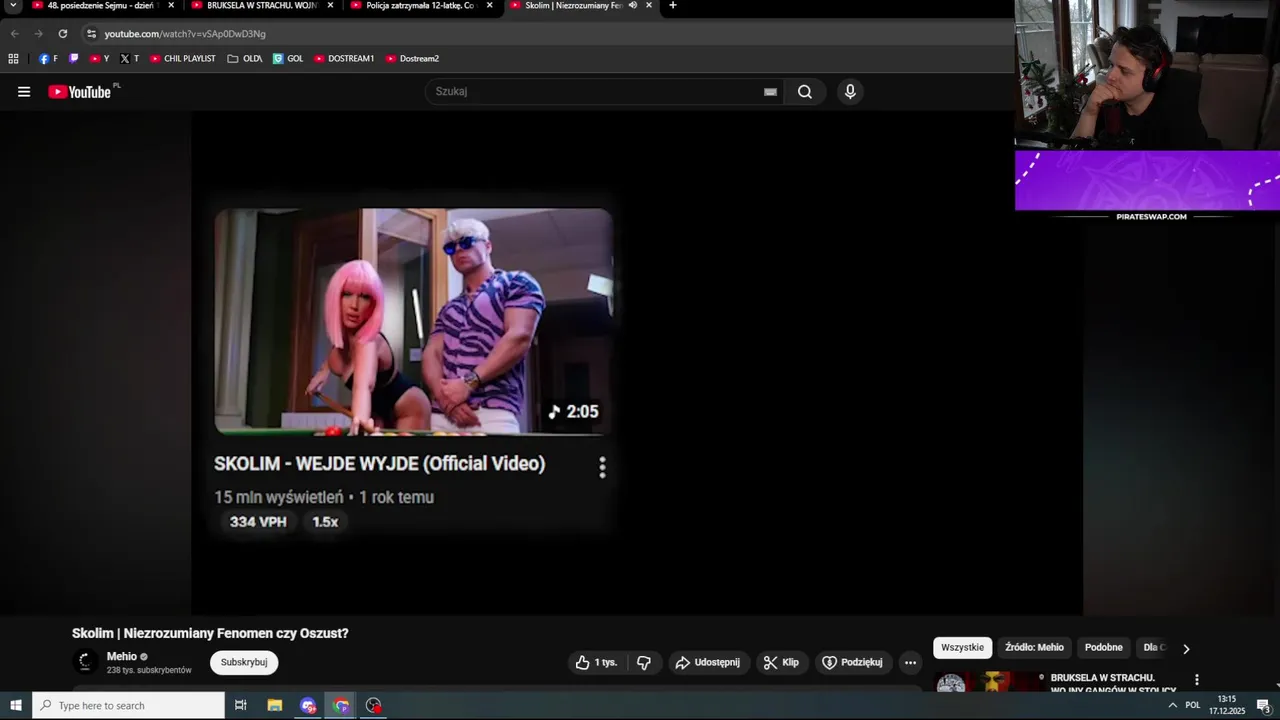Open the BRUKSELA W STRACHU suggested video thumbnail

tap(990, 682)
